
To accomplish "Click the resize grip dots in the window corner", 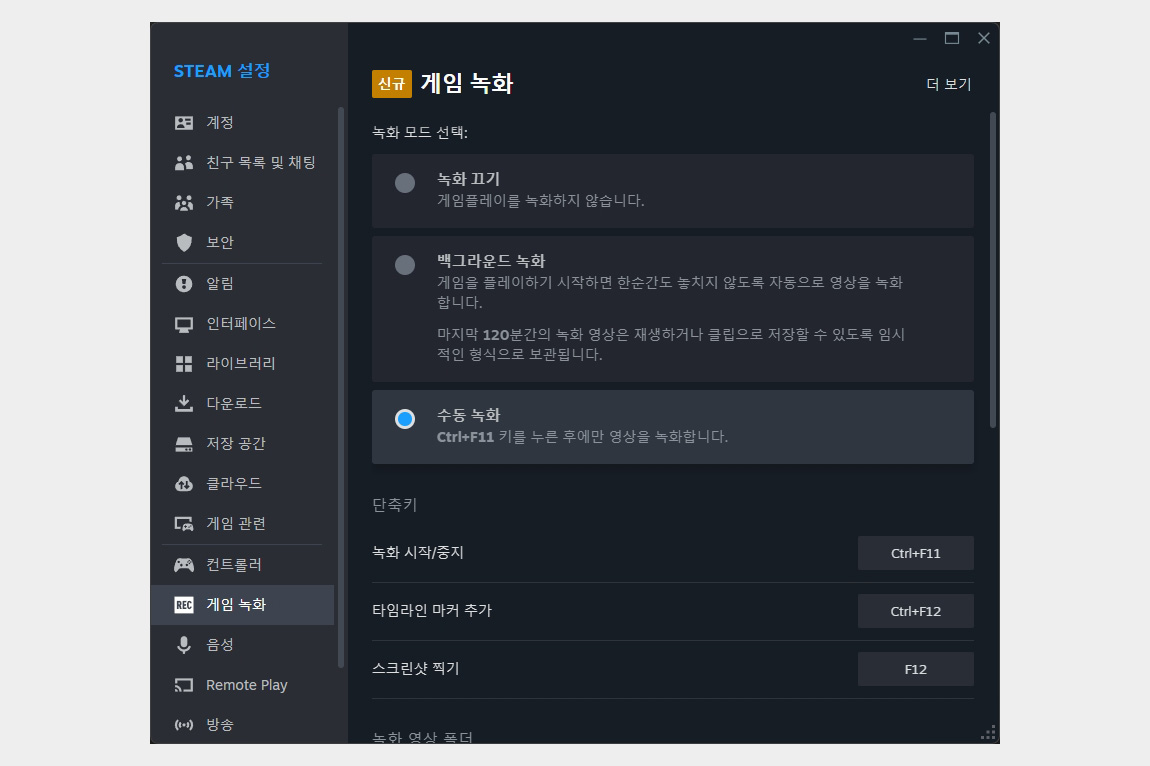I will (988, 732).
